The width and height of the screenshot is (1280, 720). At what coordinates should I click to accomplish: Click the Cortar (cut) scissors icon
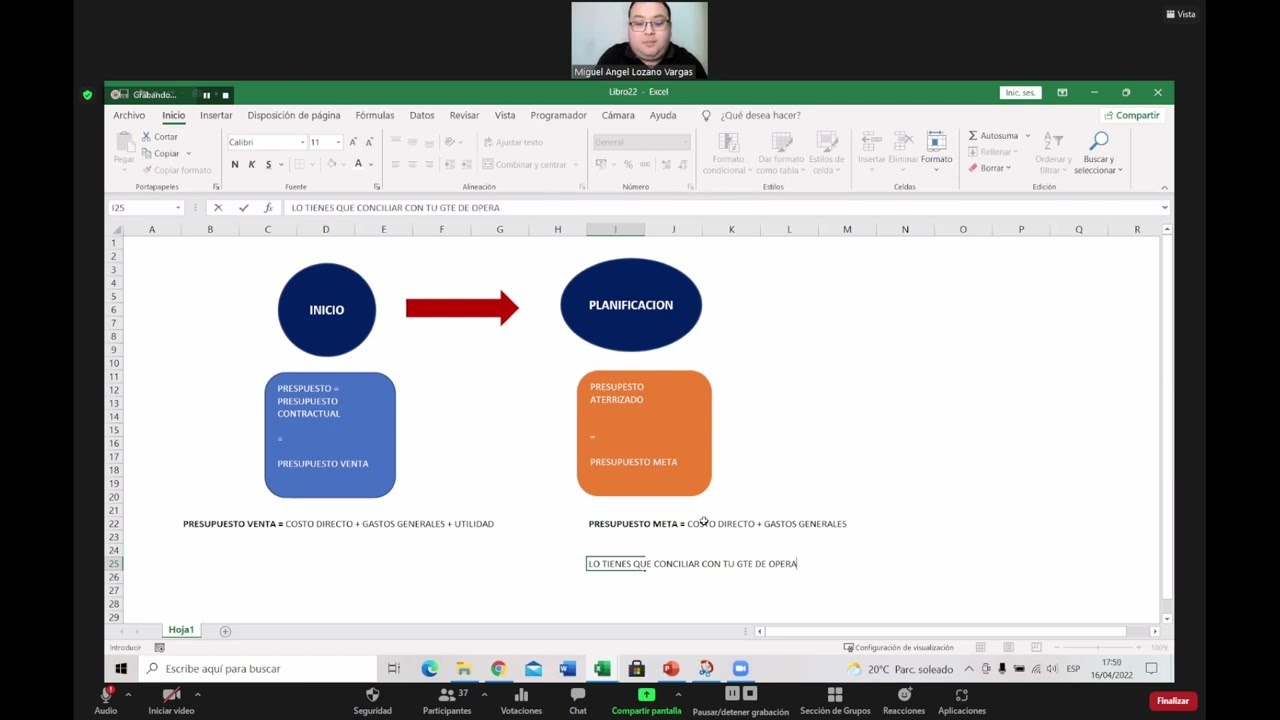[x=146, y=137]
